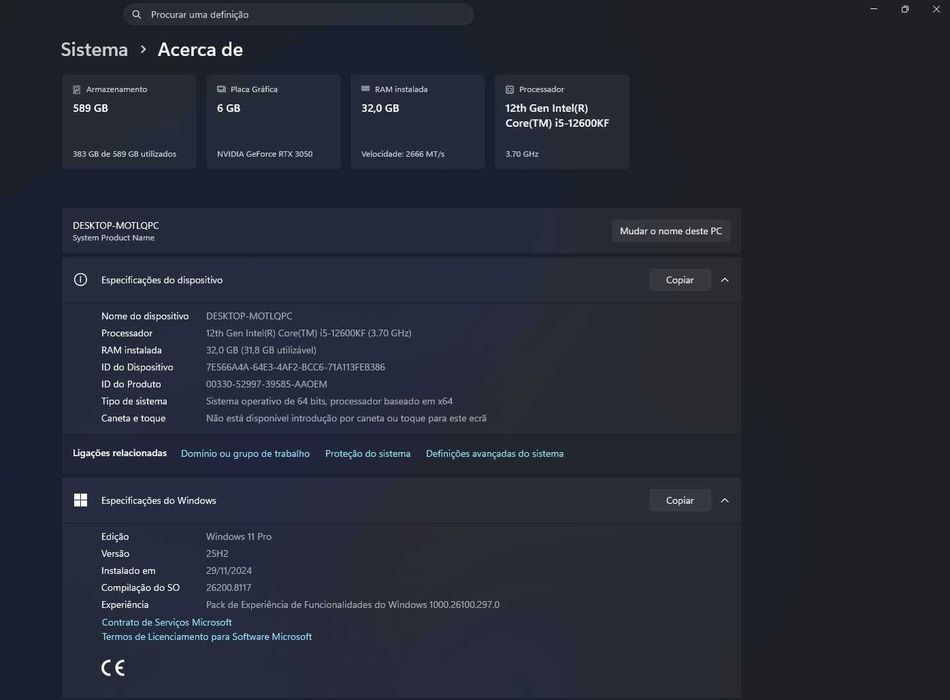
Task: Copy the Windows specifications
Action: (x=680, y=501)
